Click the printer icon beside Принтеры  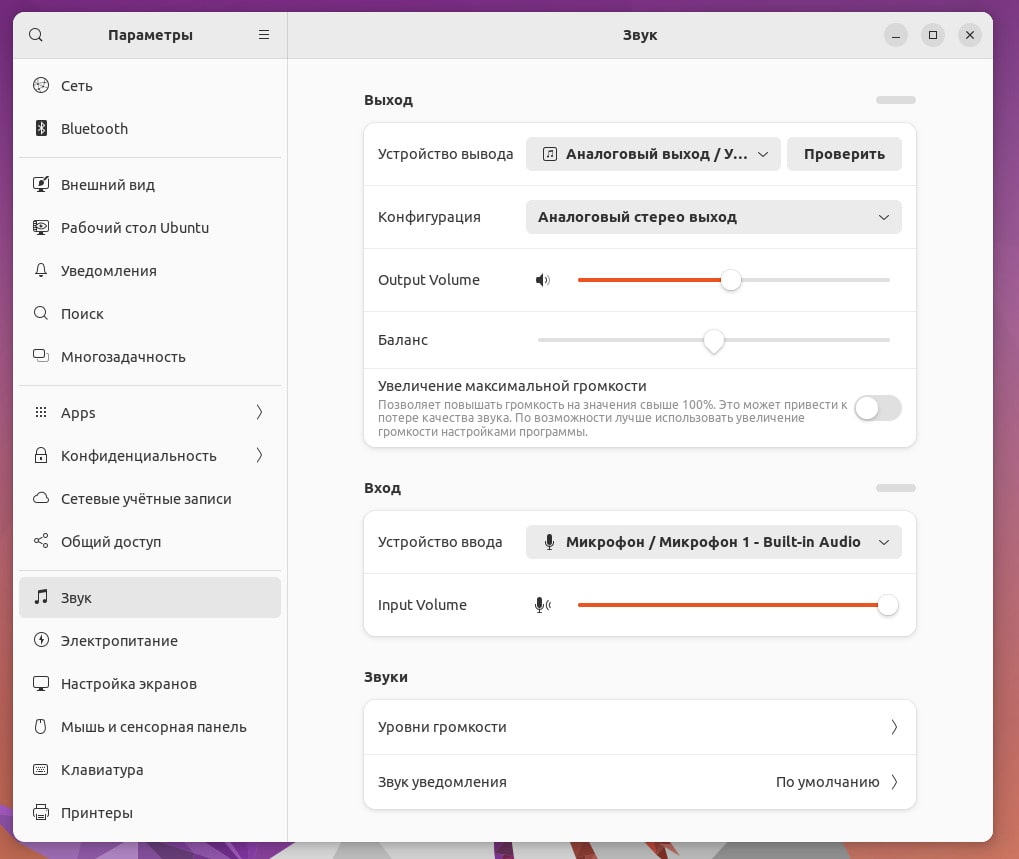tap(41, 812)
